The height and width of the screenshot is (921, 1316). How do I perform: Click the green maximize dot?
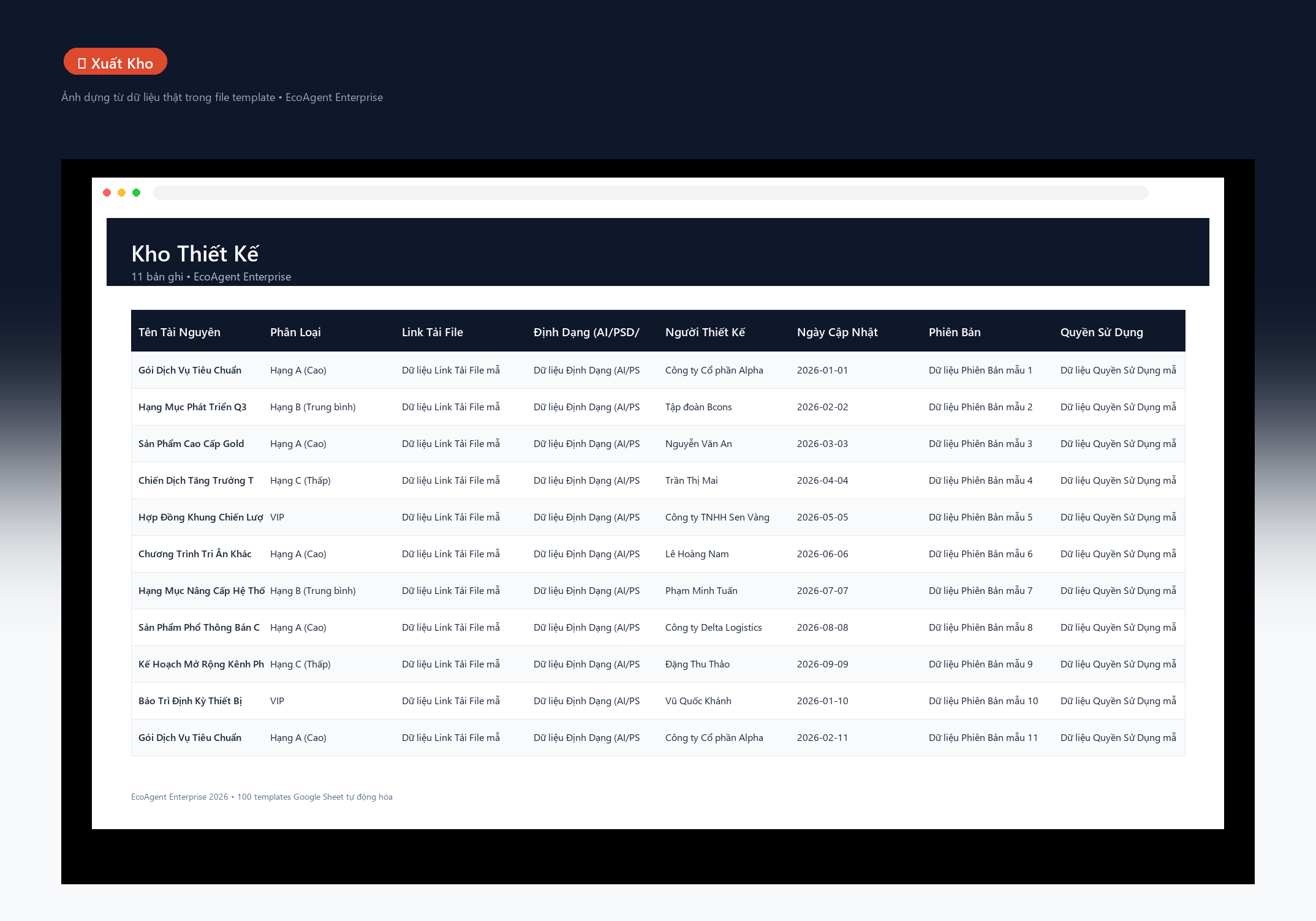[x=137, y=193]
